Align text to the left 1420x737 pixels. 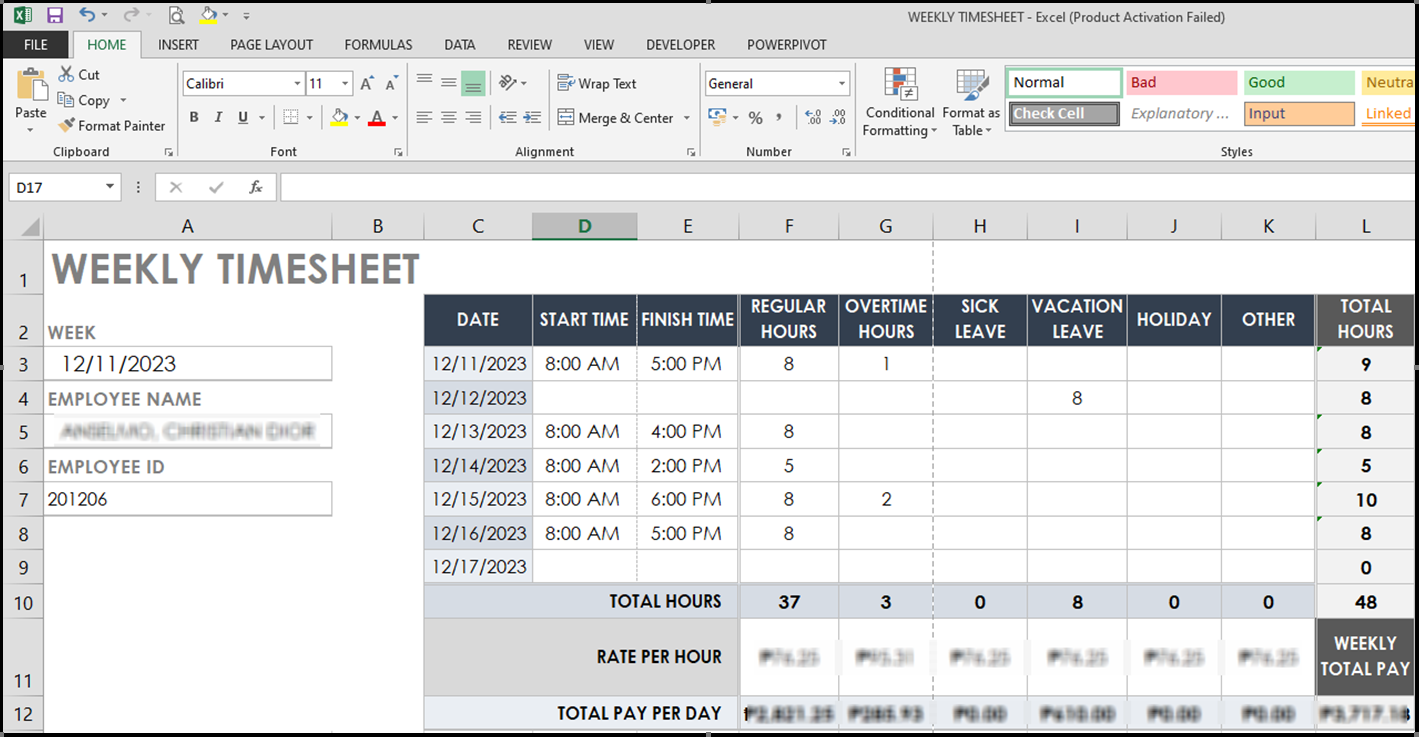[x=424, y=118]
